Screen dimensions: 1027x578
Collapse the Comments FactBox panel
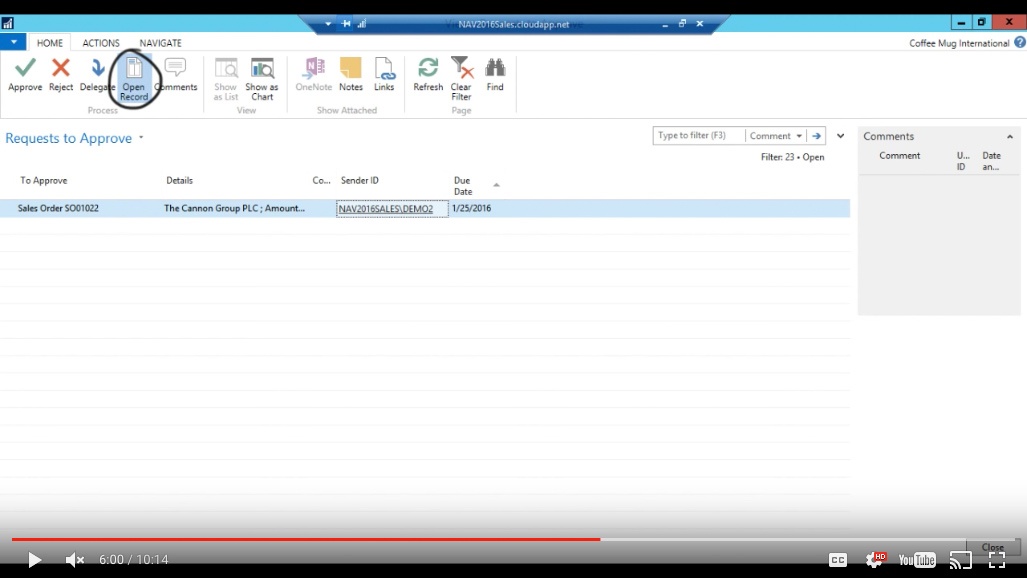[x=1009, y=136]
